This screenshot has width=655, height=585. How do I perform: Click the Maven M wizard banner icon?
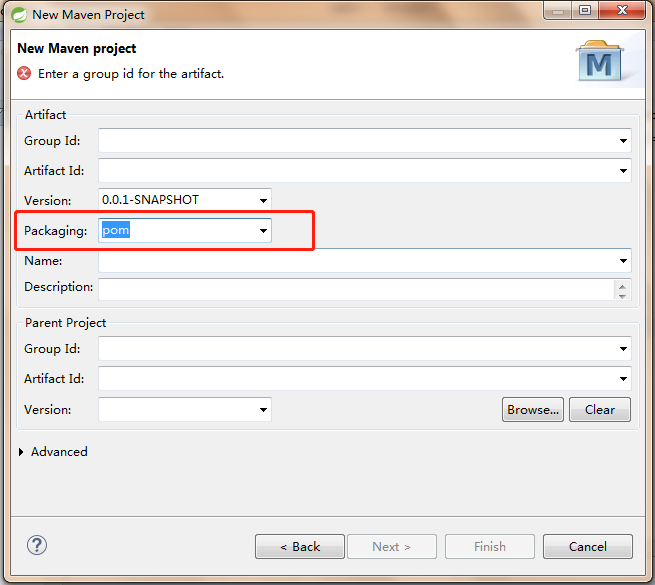click(x=599, y=61)
